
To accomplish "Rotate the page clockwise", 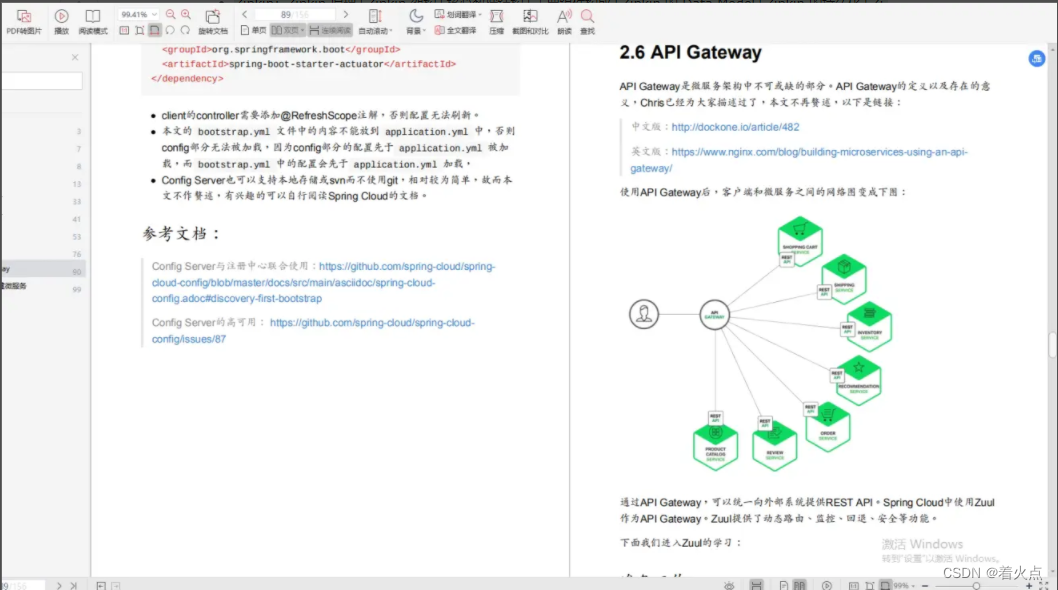I will [x=185, y=30].
